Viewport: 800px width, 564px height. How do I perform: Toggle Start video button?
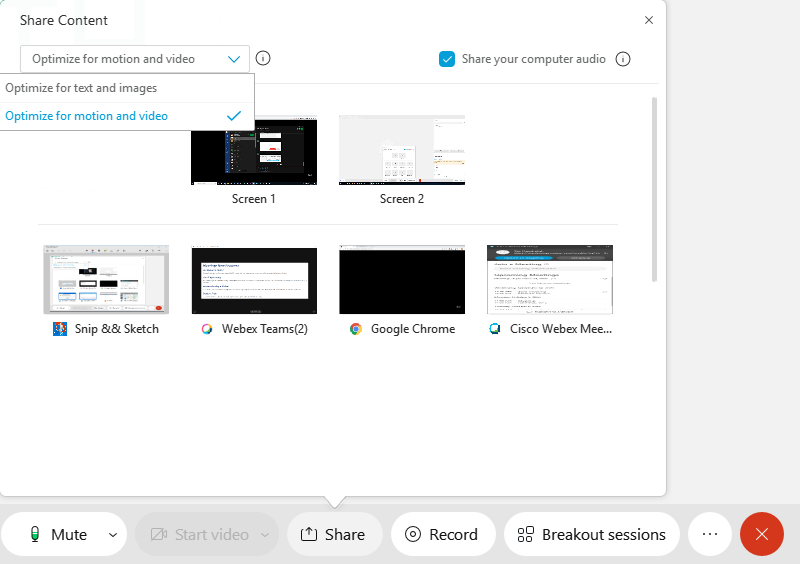click(199, 534)
